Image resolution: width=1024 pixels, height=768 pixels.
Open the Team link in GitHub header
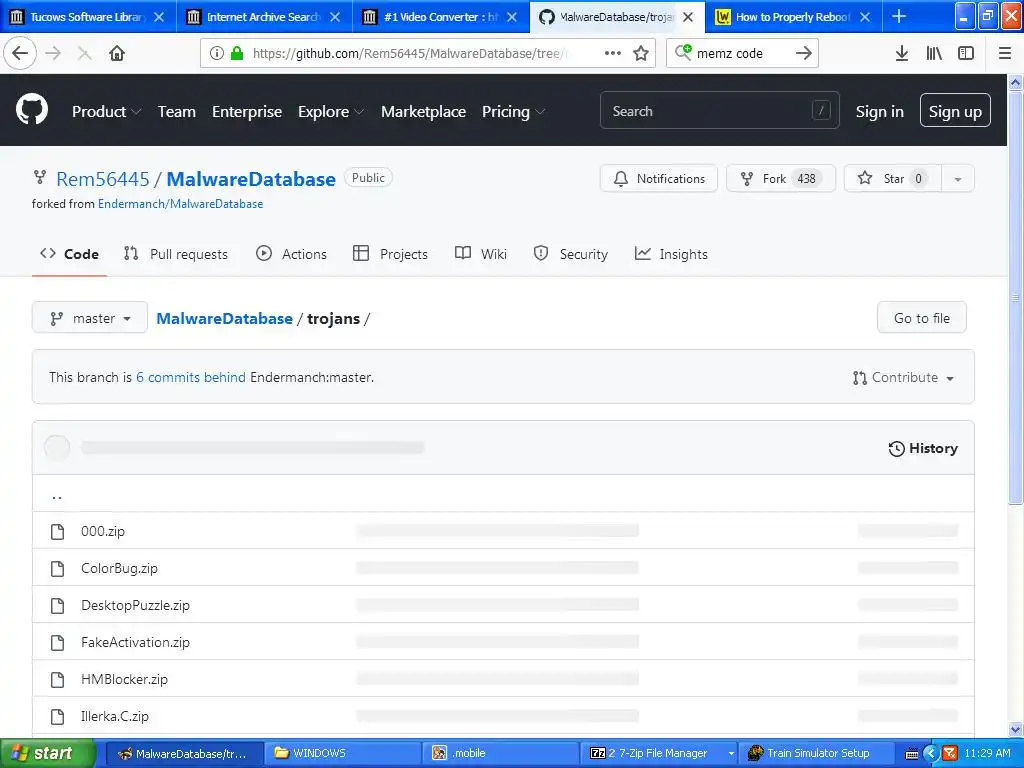[x=176, y=112]
